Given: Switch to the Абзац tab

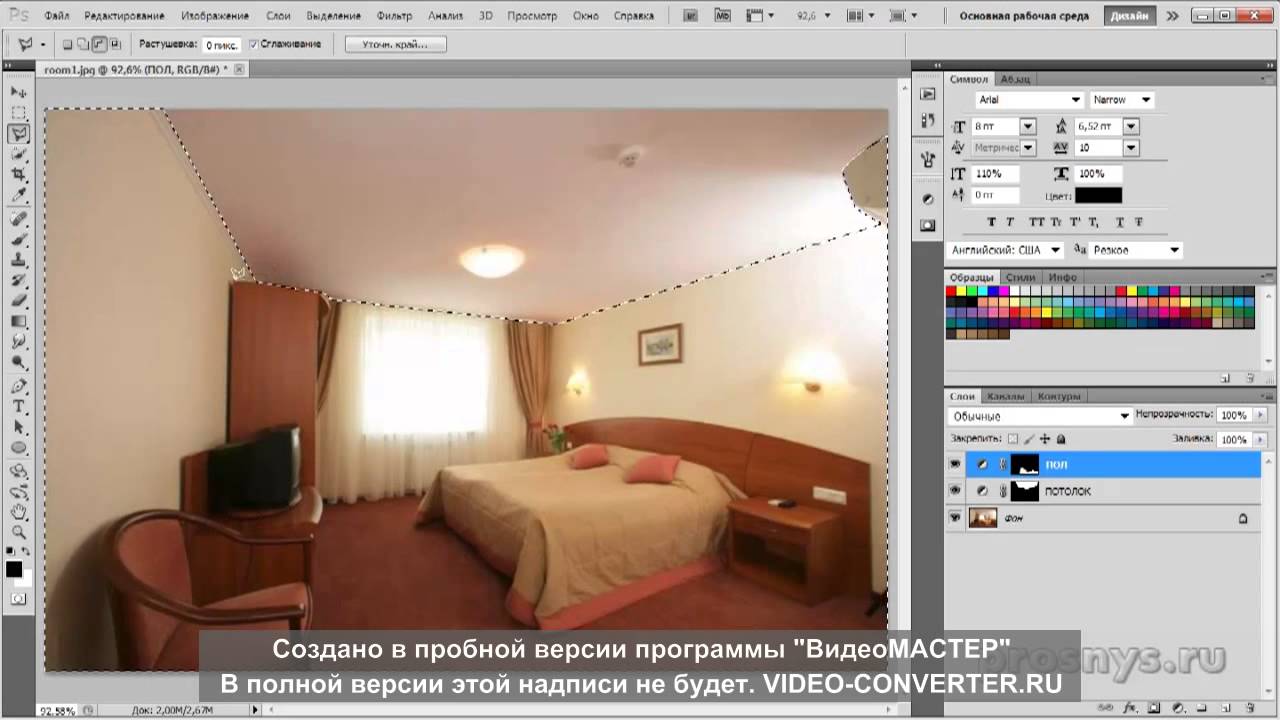Looking at the screenshot, I should [1015, 79].
